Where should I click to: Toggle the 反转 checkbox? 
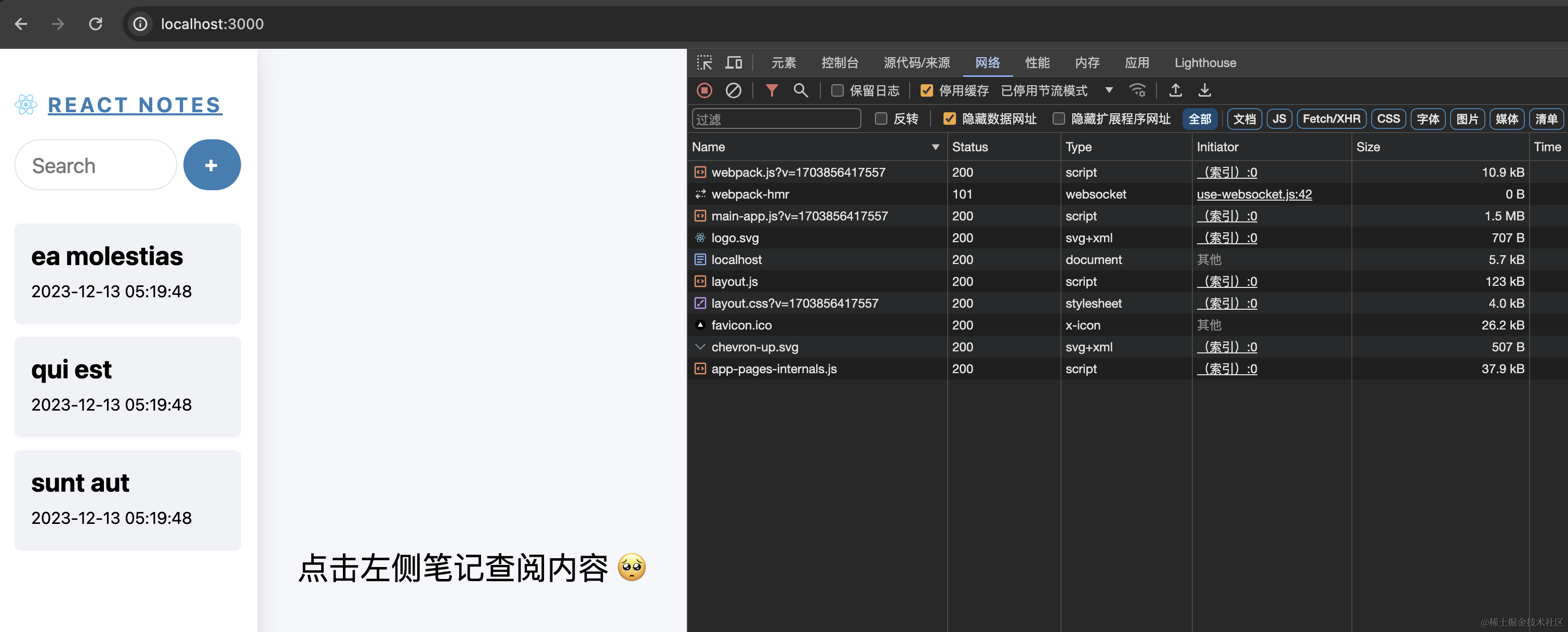point(881,118)
